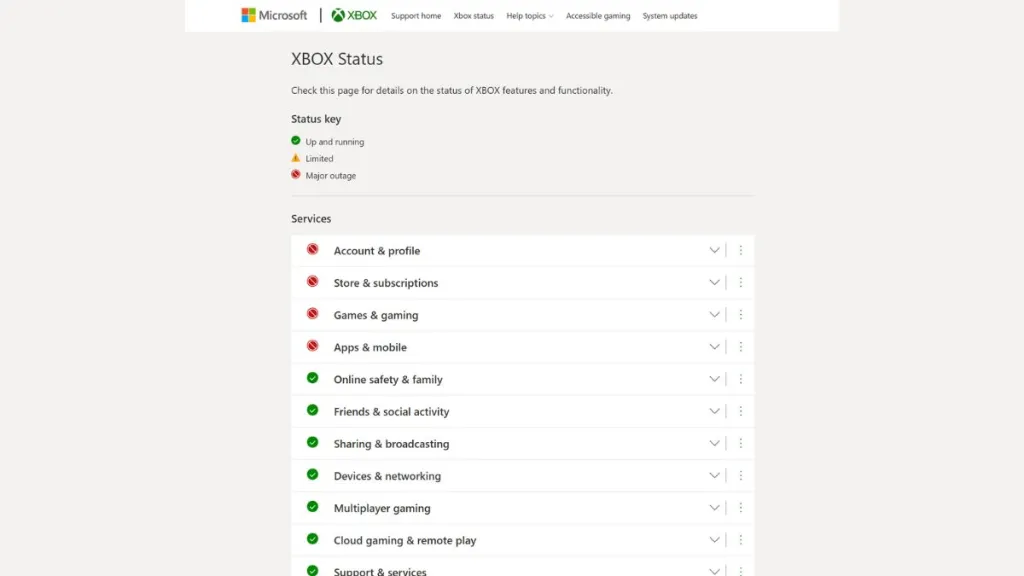
Task: Open Accessible gaming page
Action: pyautogui.click(x=598, y=16)
